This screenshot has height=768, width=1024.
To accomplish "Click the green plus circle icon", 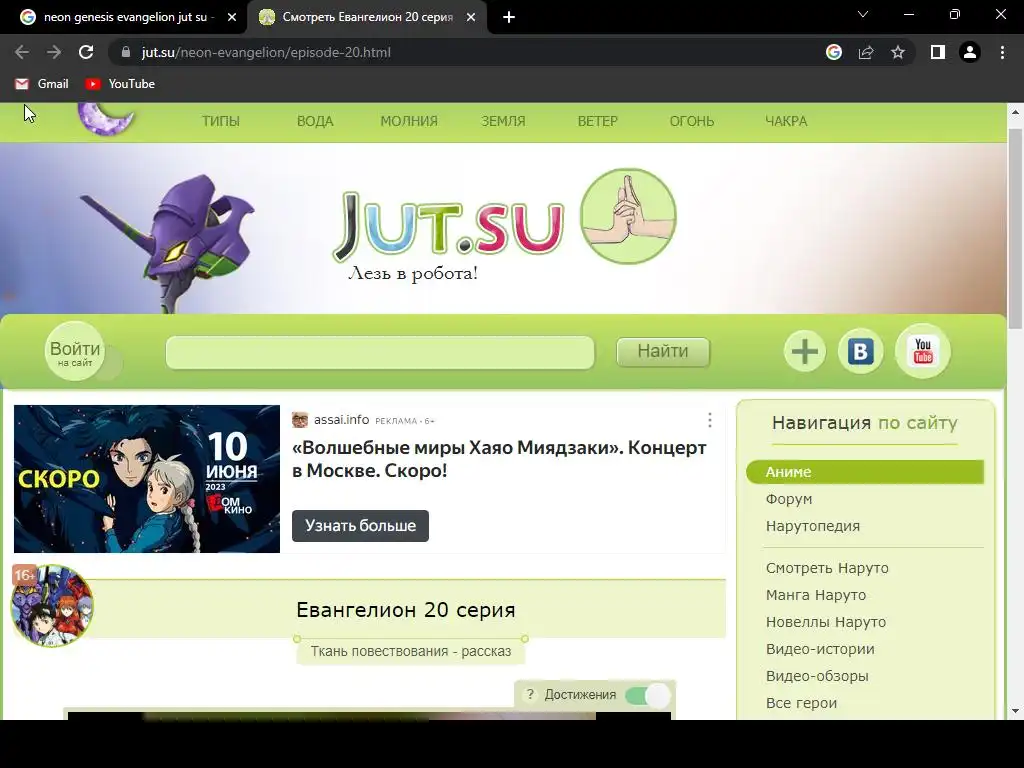I will 805,351.
